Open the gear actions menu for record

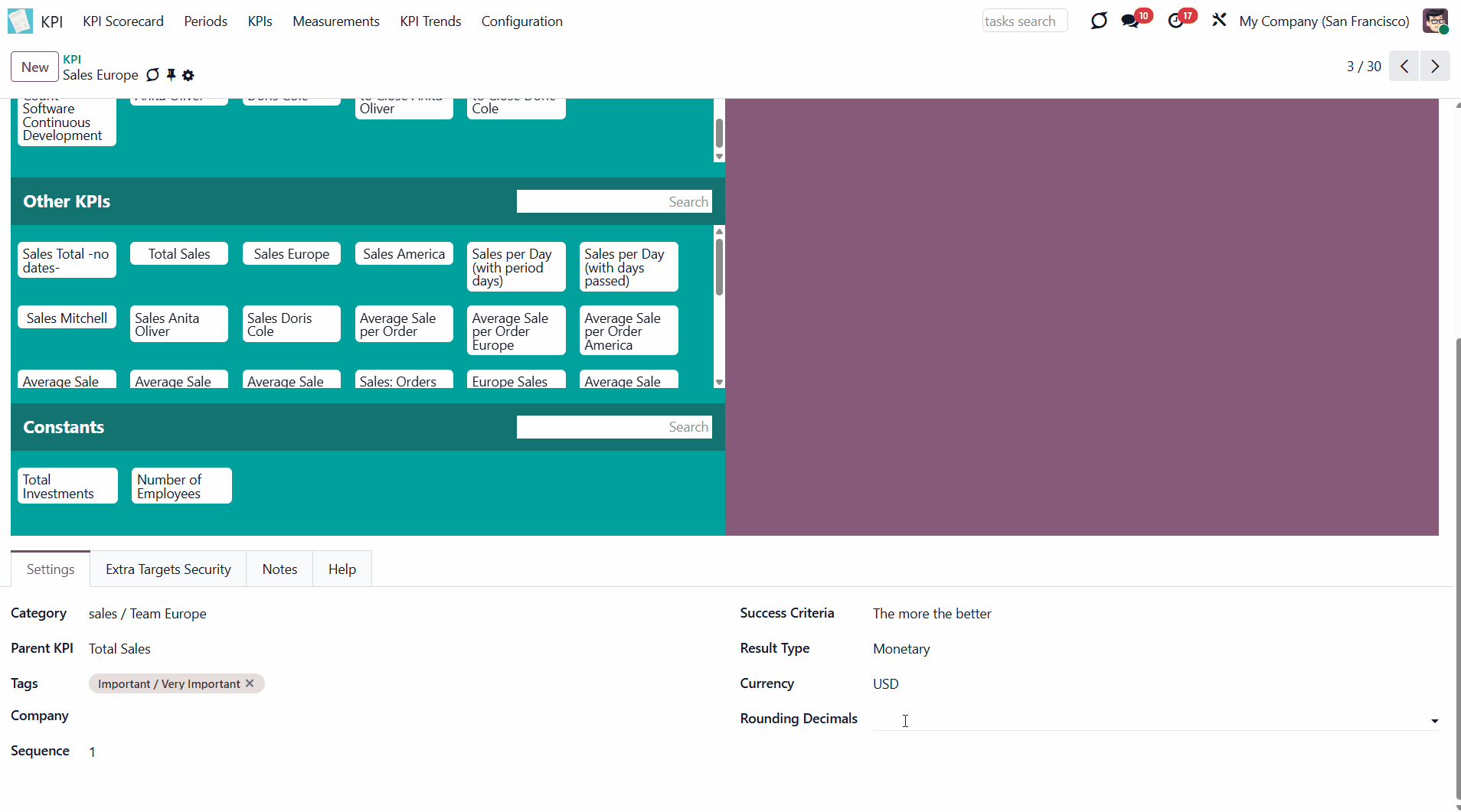coord(188,75)
